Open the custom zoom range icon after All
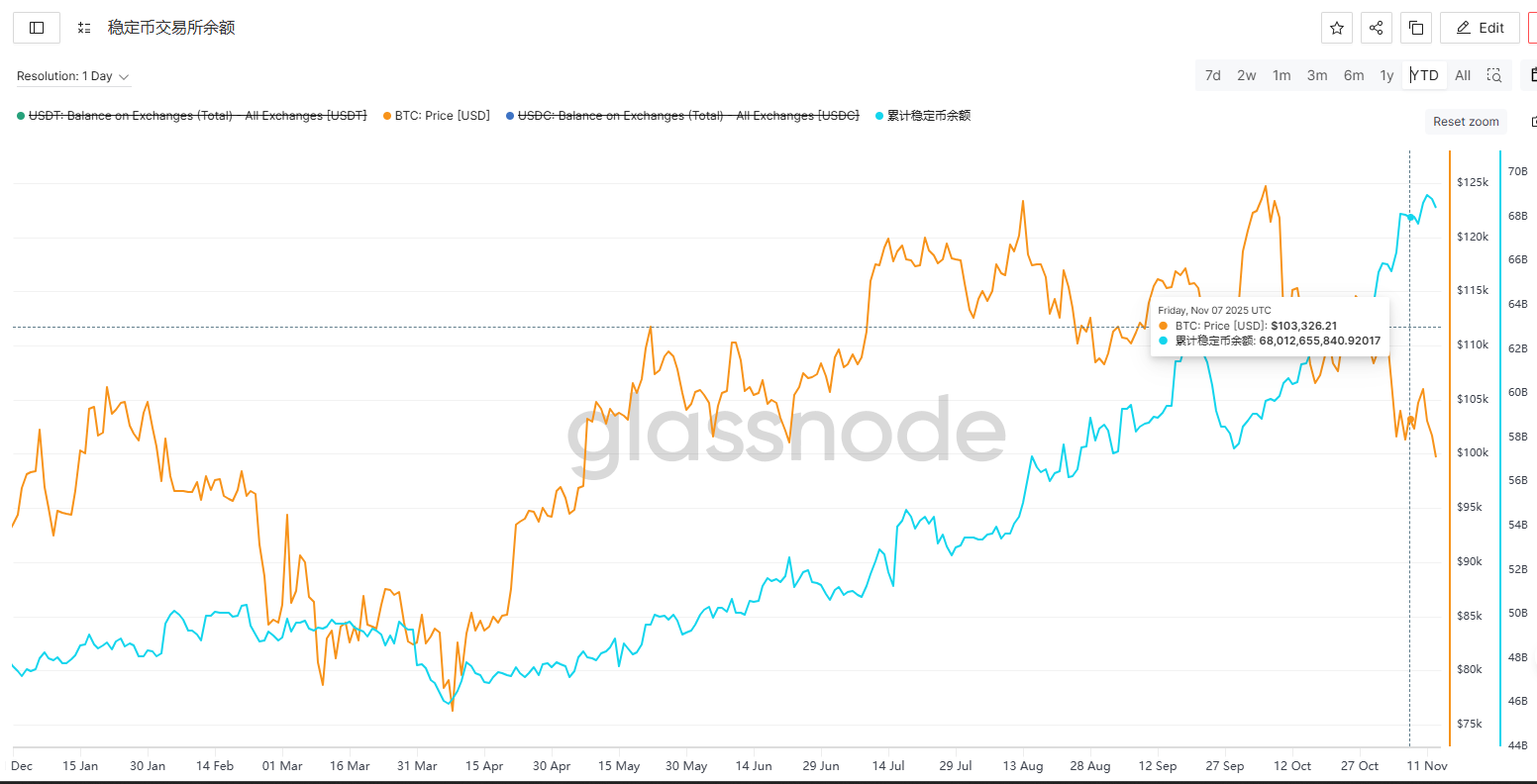 [1494, 75]
